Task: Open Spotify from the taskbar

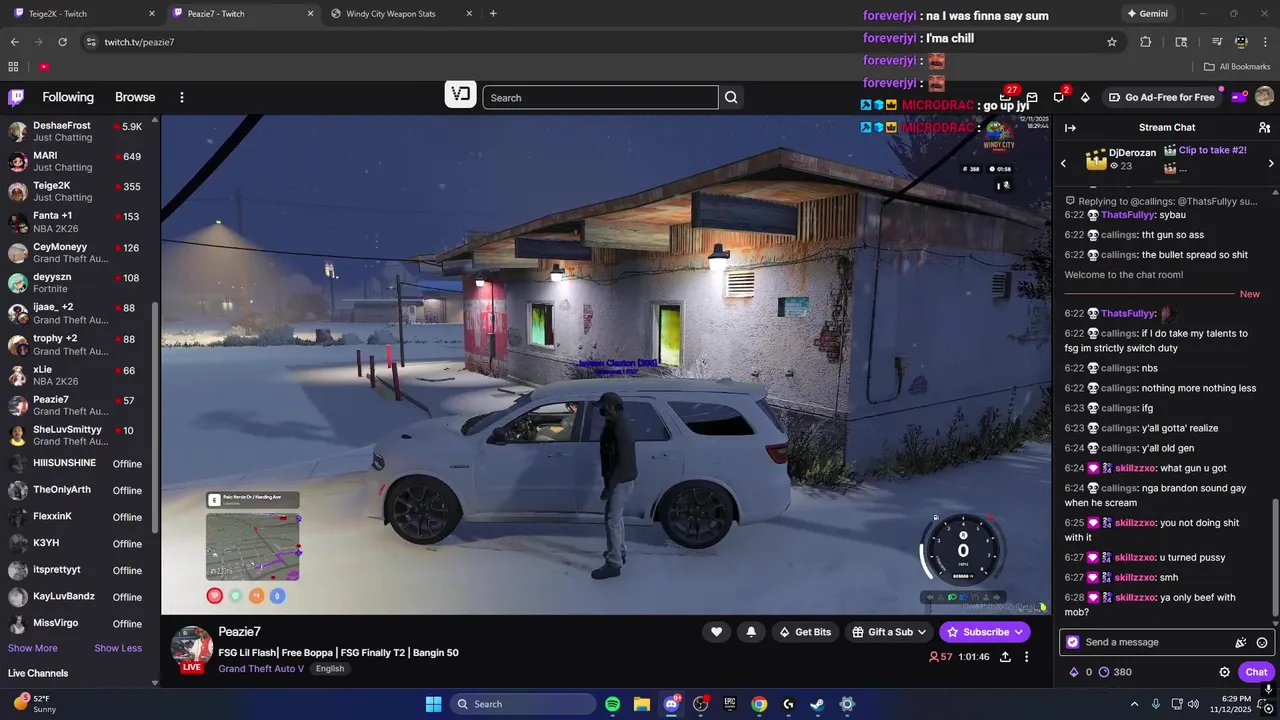Action: point(613,704)
